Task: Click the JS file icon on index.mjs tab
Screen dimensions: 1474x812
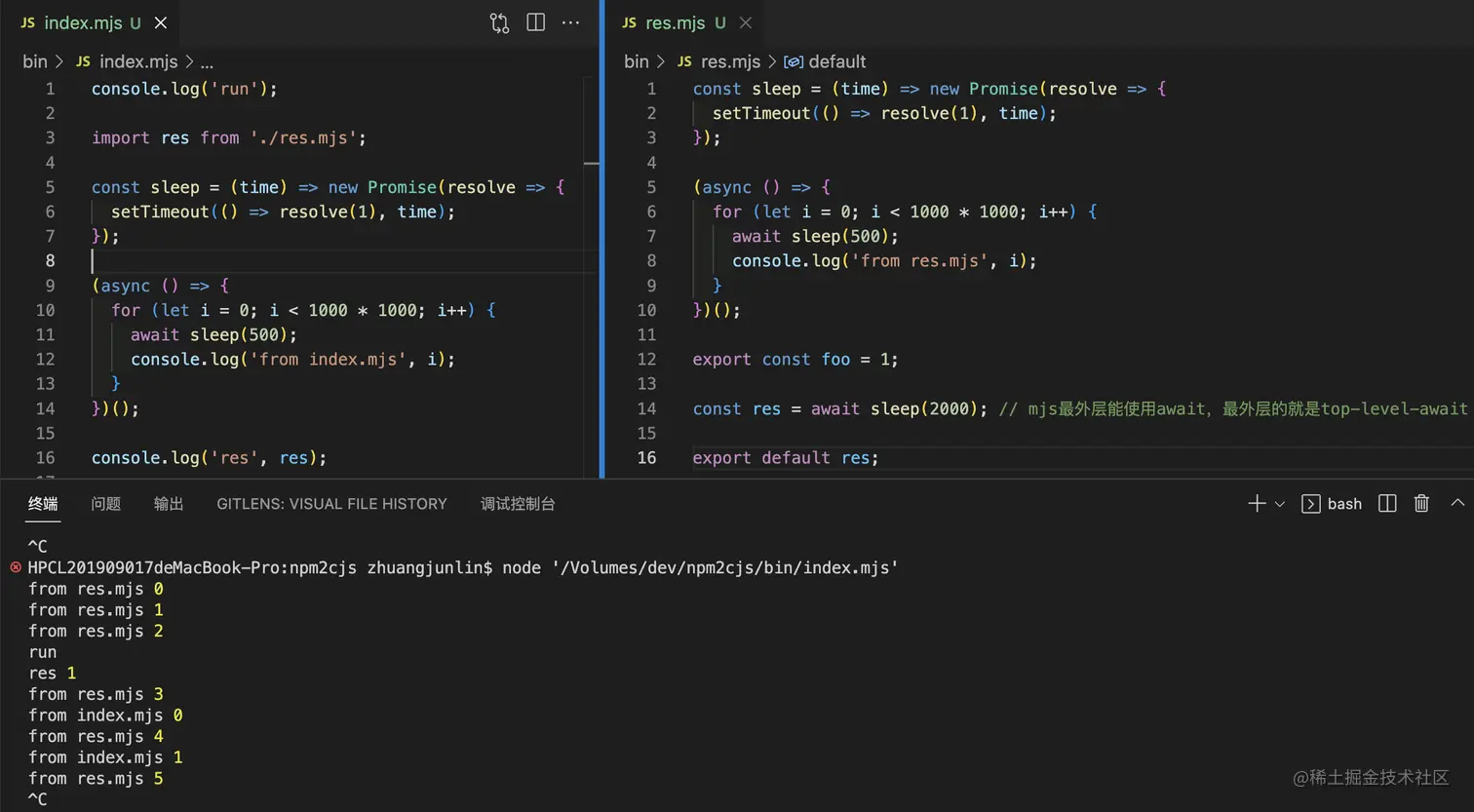Action: (x=27, y=22)
